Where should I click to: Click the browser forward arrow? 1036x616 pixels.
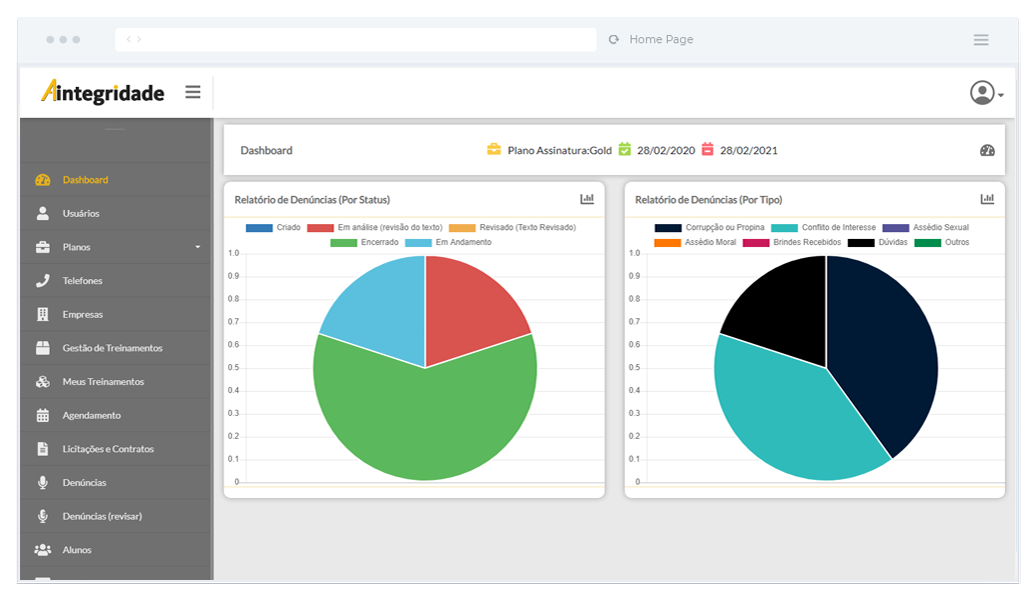coord(139,40)
